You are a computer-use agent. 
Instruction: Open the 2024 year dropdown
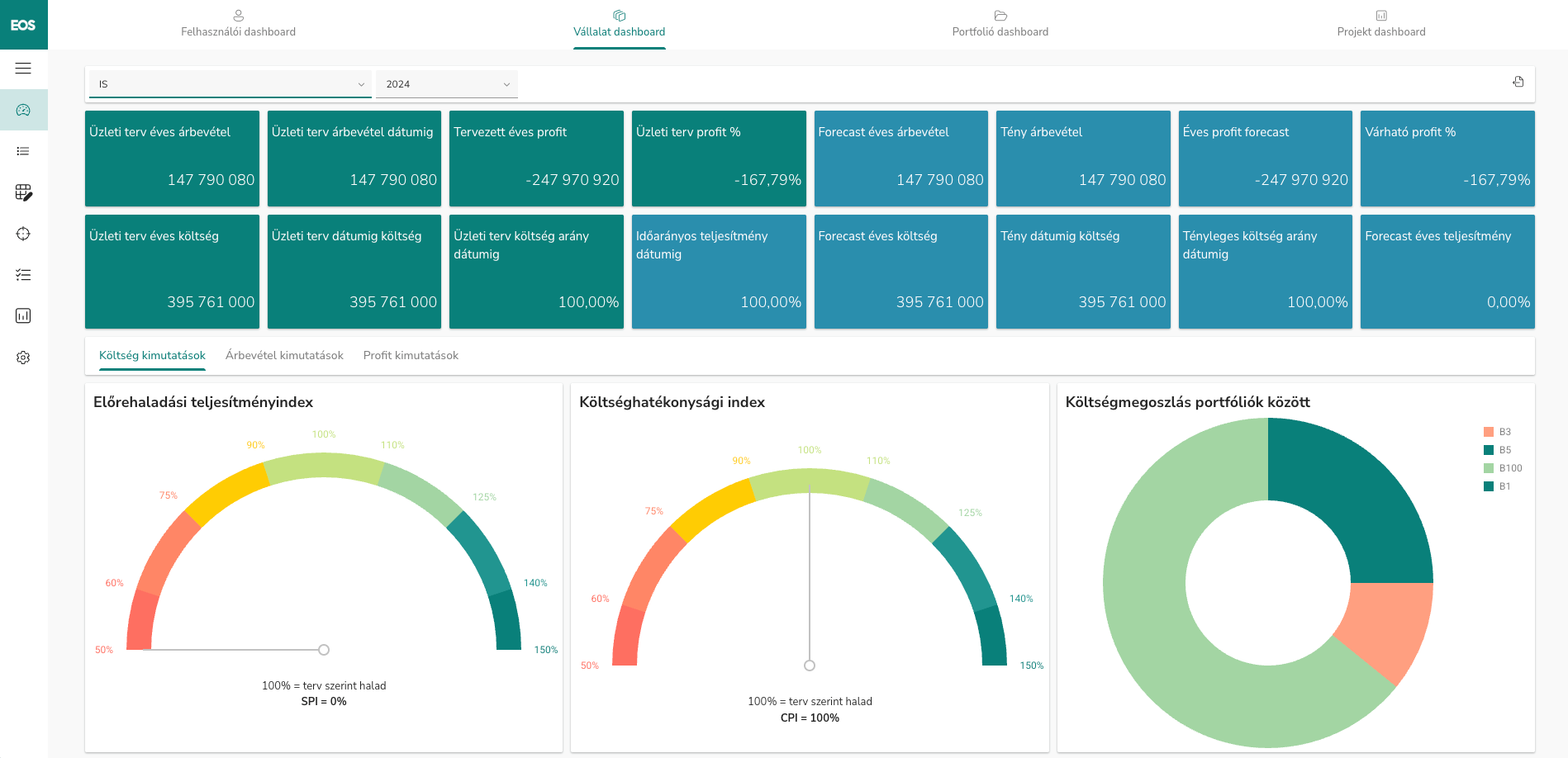click(x=446, y=83)
